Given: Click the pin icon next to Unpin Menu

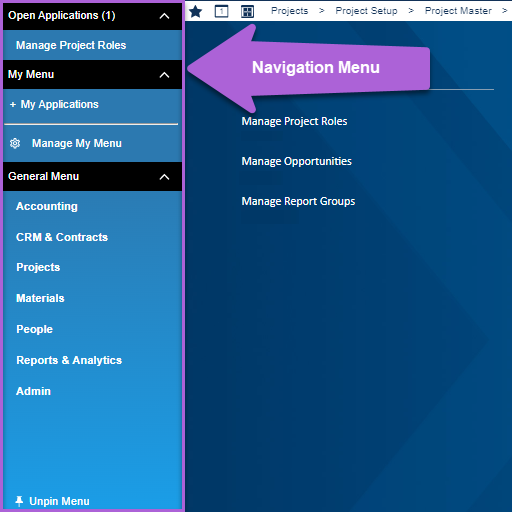Looking at the screenshot, I should click(19, 501).
